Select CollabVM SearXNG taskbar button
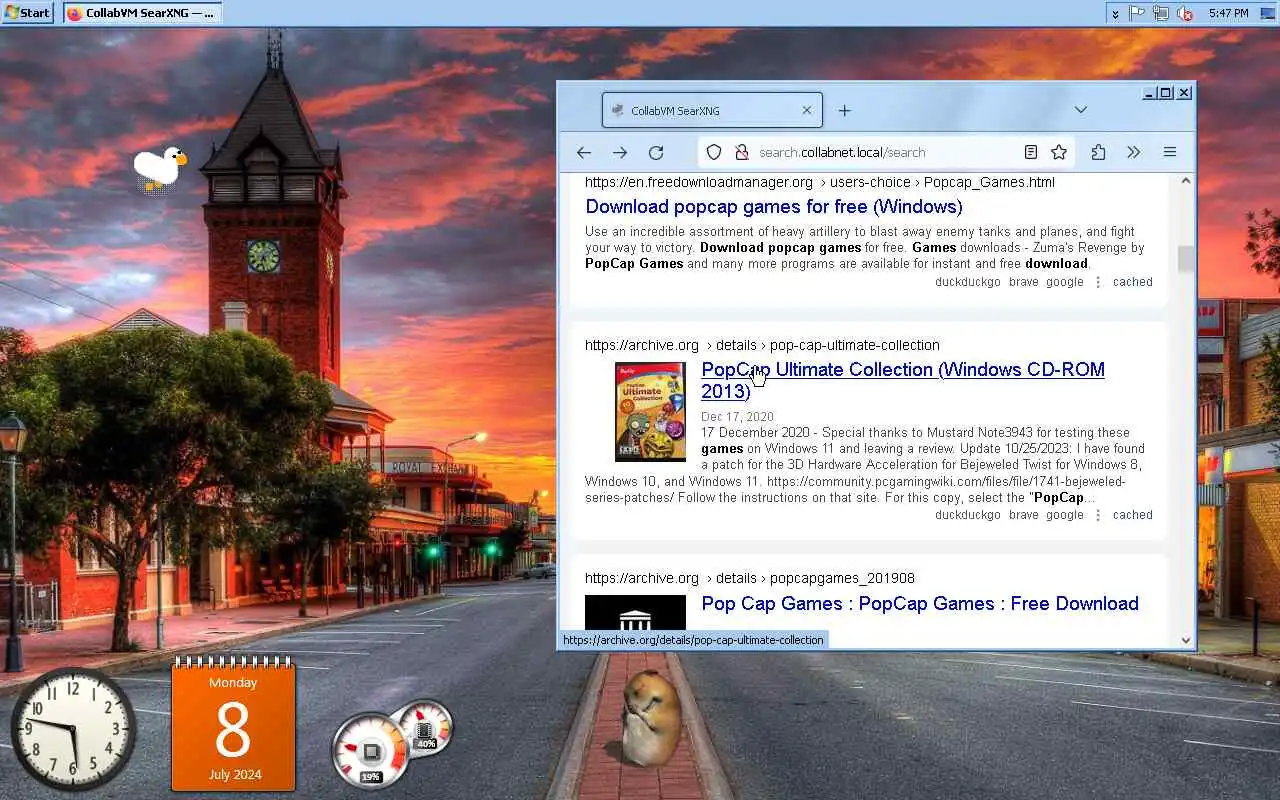Screen dimensions: 1280x800 [x=142, y=13]
